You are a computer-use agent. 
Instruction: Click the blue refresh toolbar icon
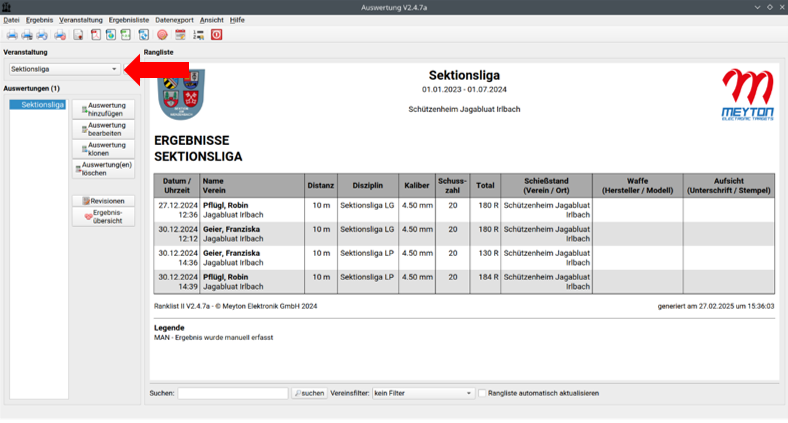[x=144, y=35]
